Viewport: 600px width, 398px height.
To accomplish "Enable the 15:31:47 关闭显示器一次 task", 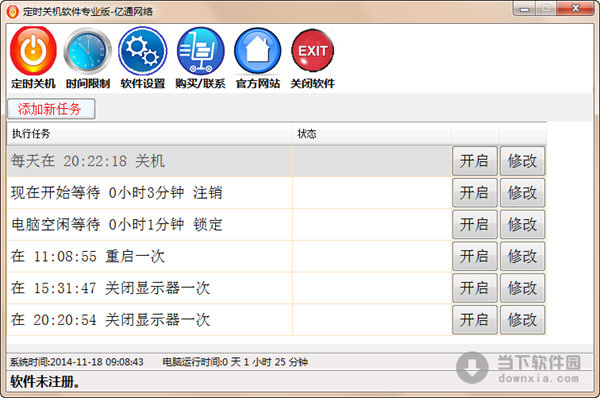I will tap(475, 288).
